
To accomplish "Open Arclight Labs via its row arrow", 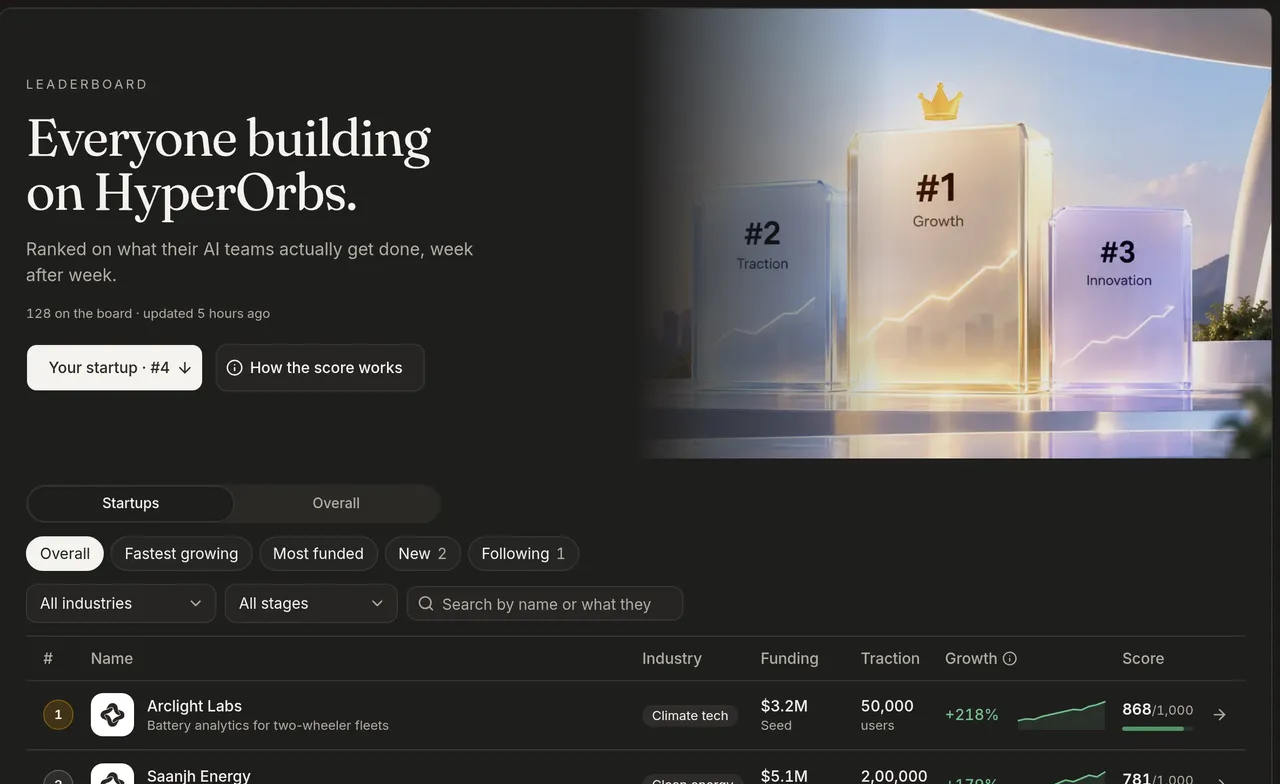I will tap(1219, 714).
